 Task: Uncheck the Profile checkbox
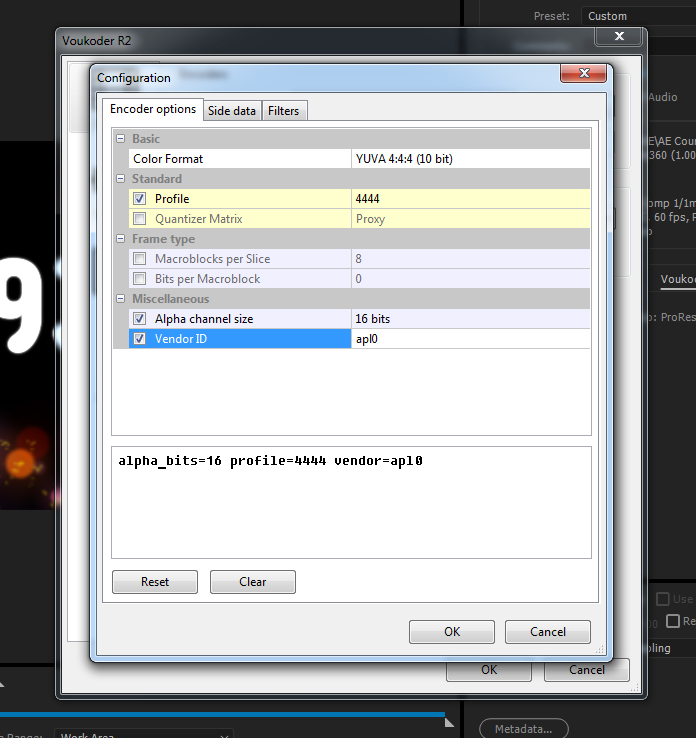point(140,199)
